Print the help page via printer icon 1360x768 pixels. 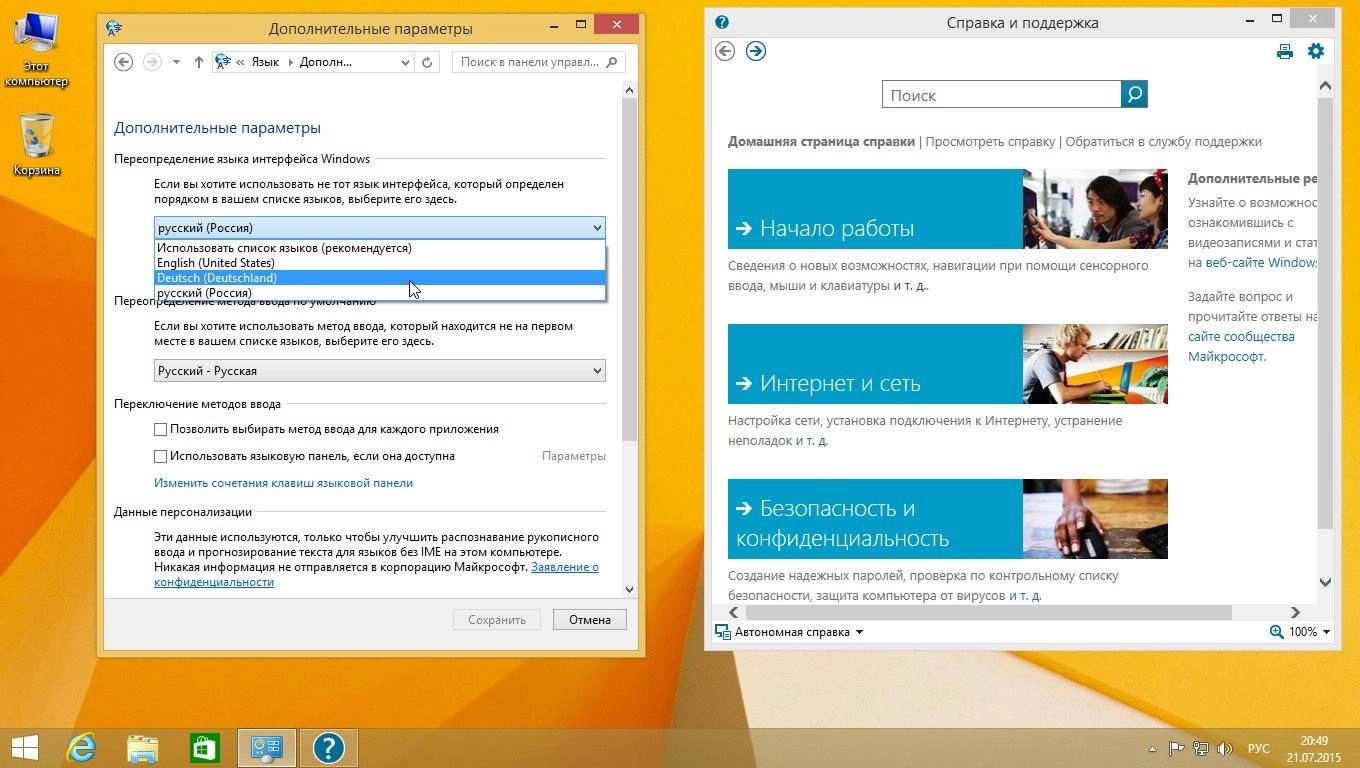1285,52
